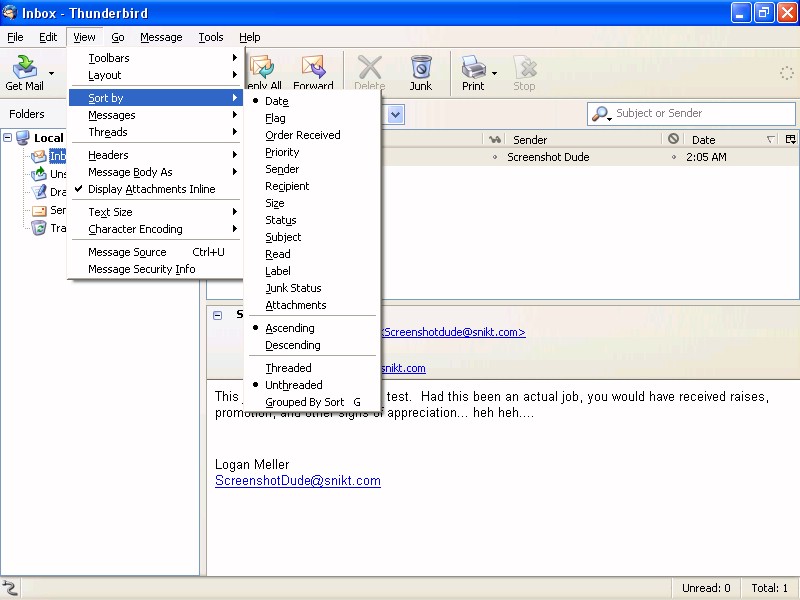This screenshot has height=600, width=800.
Task: Open the column picker icon
Action: [x=790, y=139]
